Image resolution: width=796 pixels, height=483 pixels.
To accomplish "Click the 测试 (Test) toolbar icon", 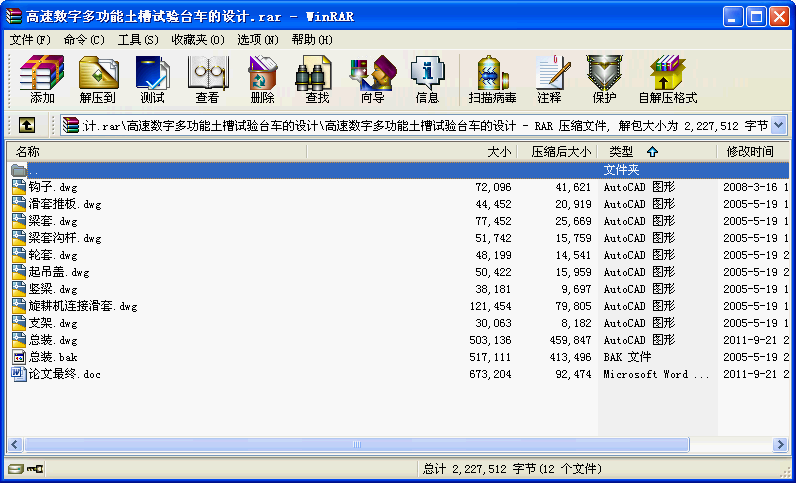I will point(152,73).
